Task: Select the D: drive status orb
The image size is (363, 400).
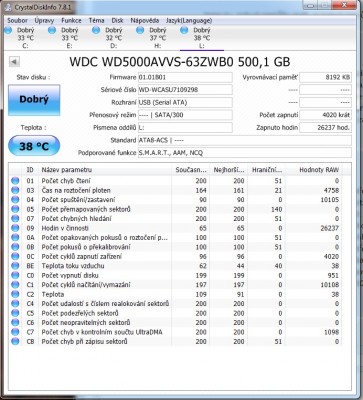Action: point(96,30)
